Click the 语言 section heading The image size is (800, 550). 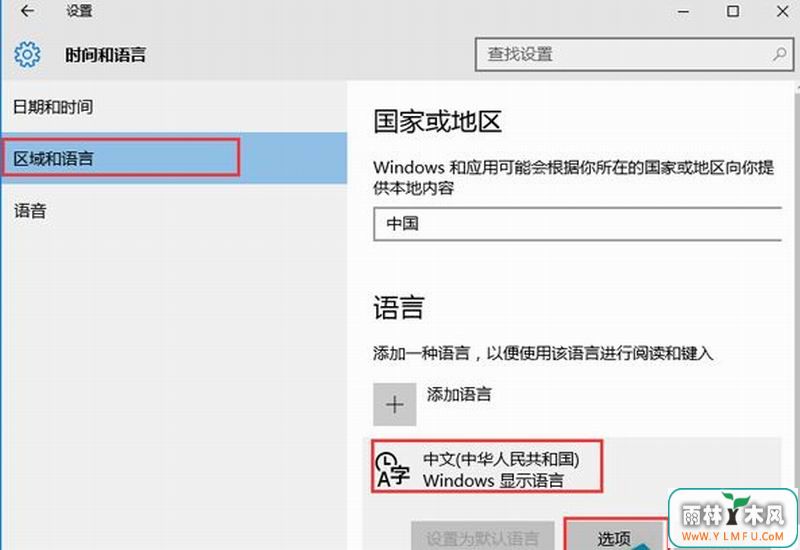398,307
